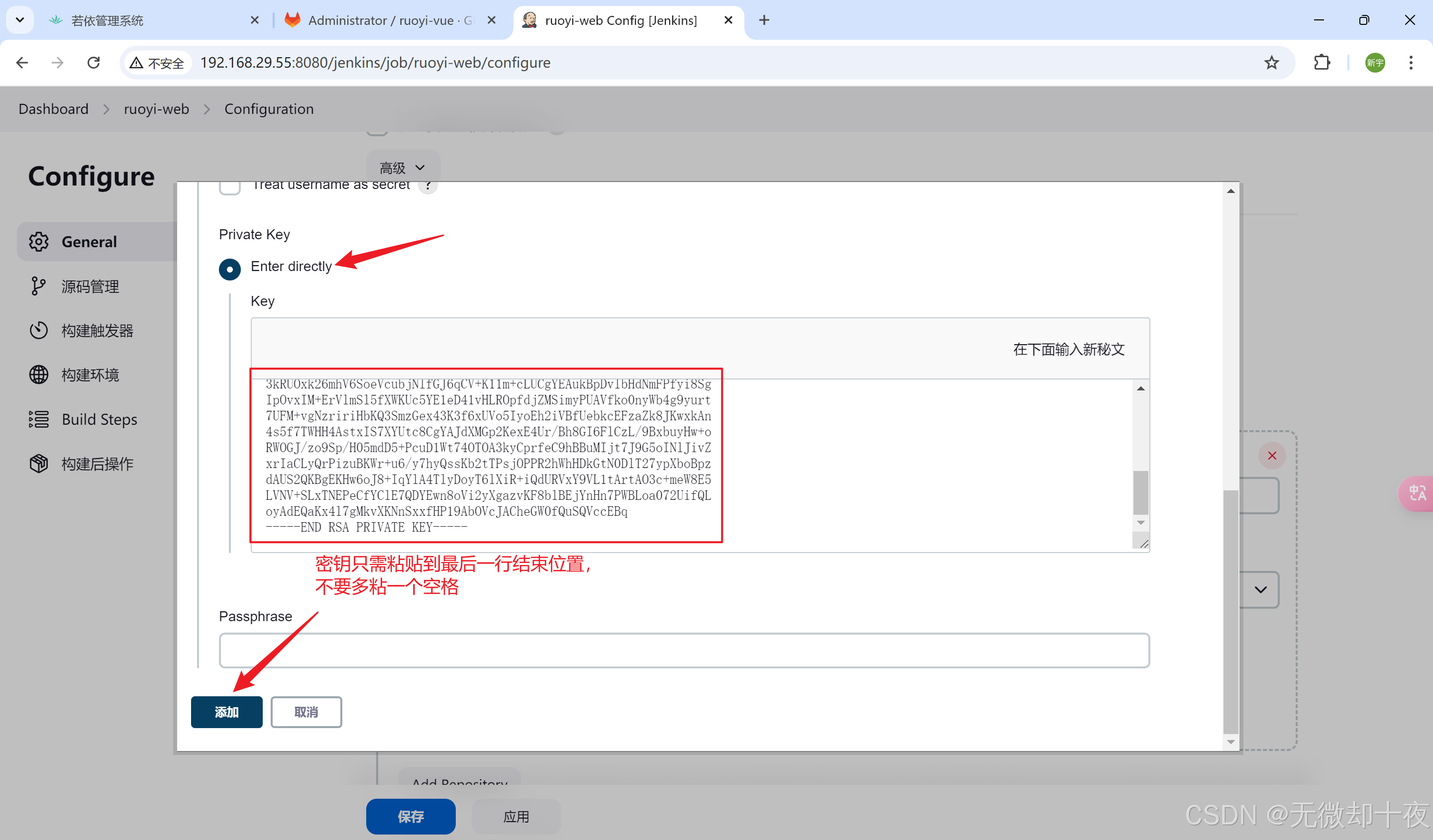Click the pink translate floating icon
The width and height of the screenshot is (1433, 840).
[x=1417, y=493]
